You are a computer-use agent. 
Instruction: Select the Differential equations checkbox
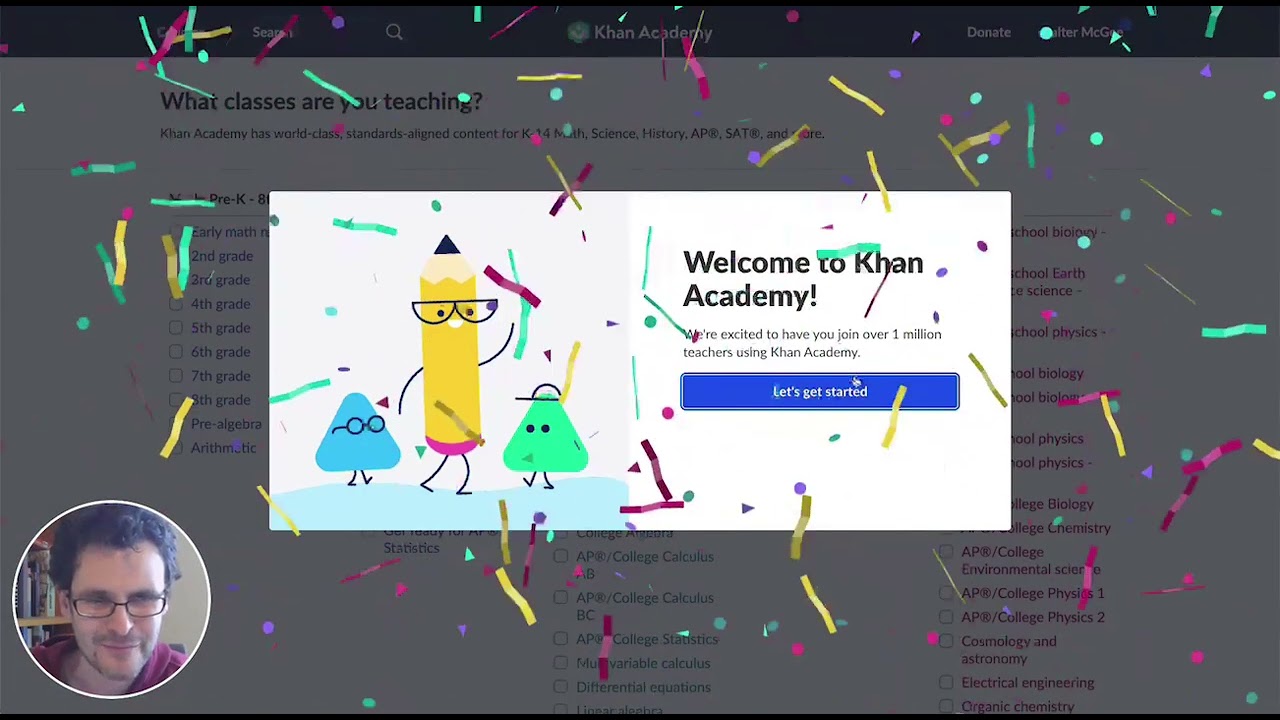561,687
